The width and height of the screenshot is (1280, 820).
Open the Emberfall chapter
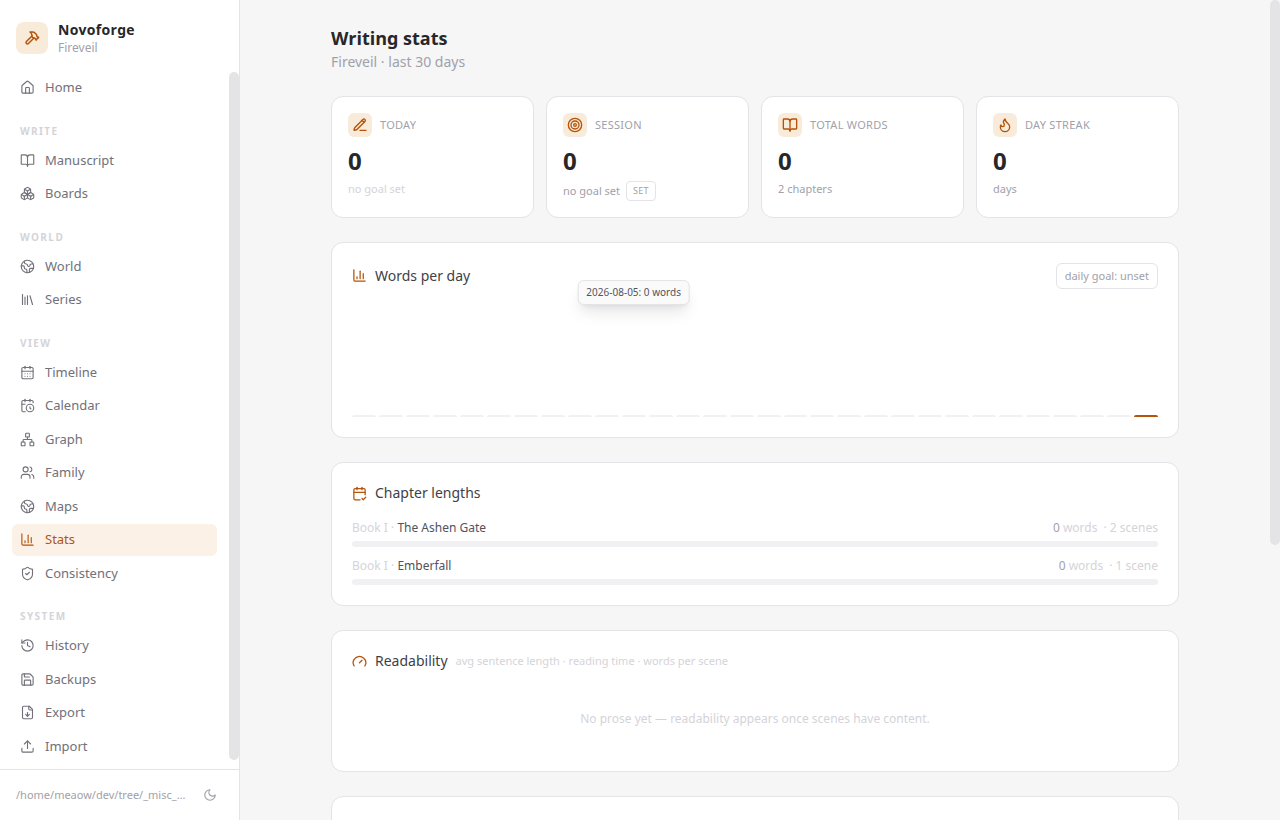(424, 565)
